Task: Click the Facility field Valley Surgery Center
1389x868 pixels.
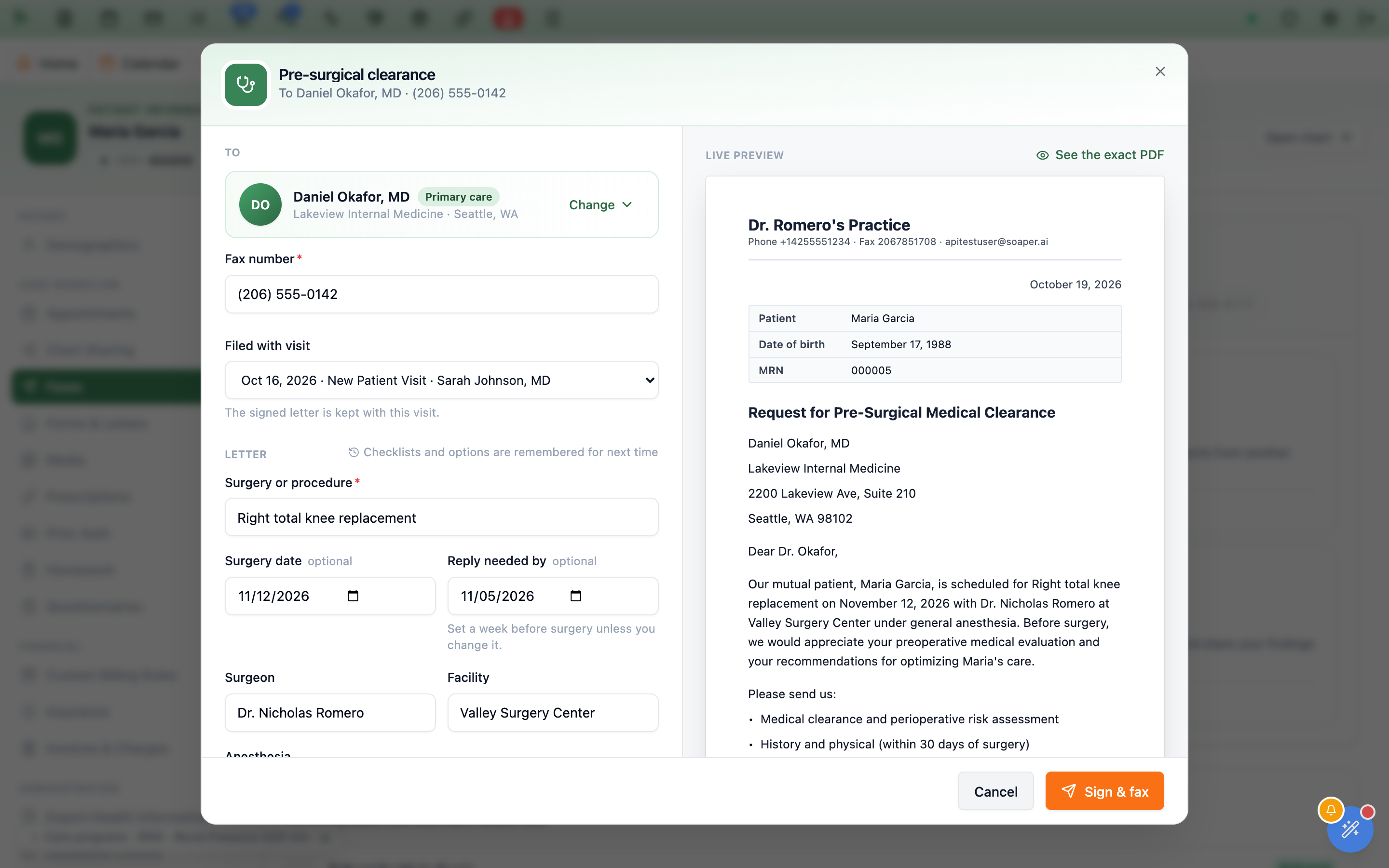Action: click(x=553, y=712)
